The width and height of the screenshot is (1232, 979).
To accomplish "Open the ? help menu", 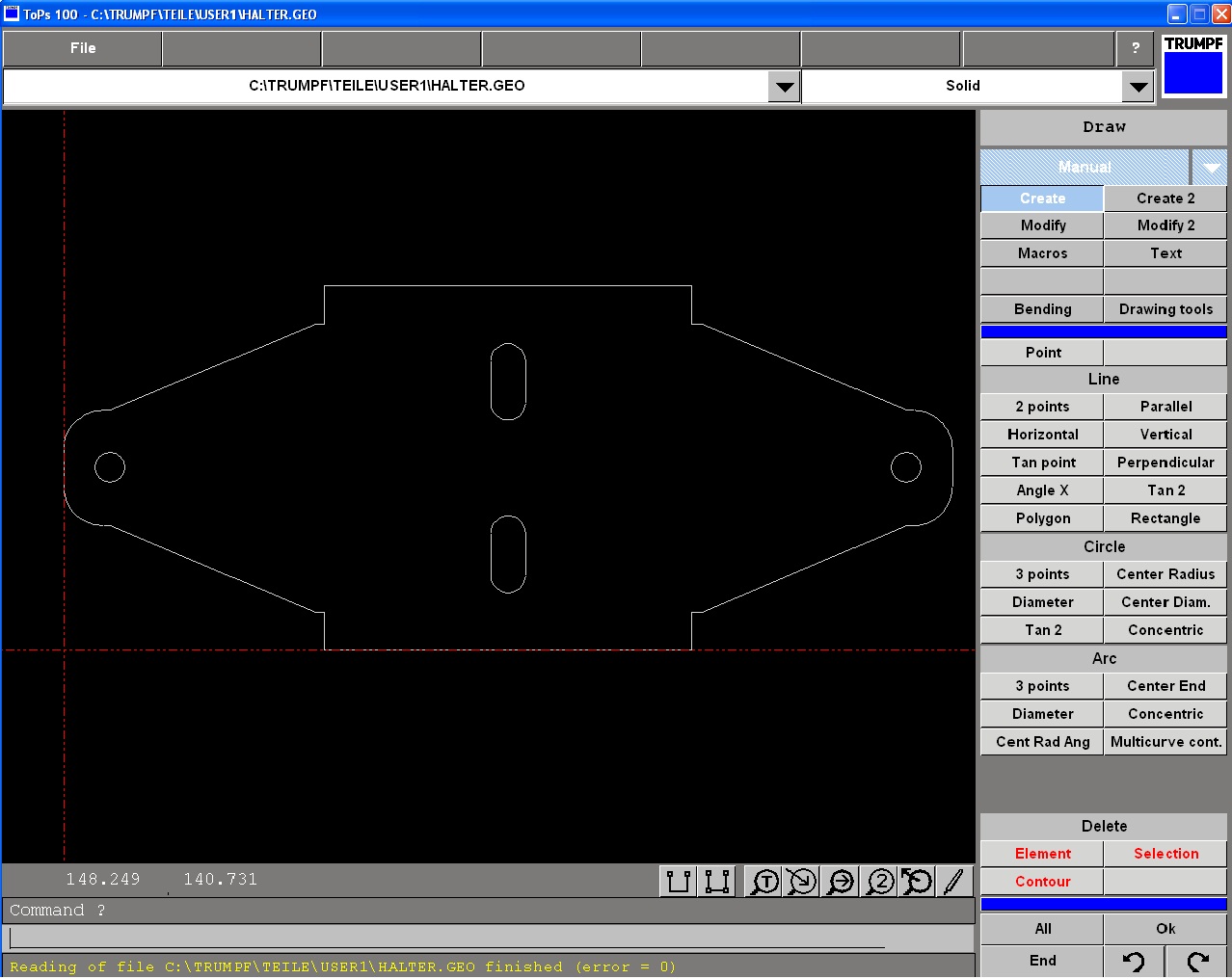I will [1136, 48].
